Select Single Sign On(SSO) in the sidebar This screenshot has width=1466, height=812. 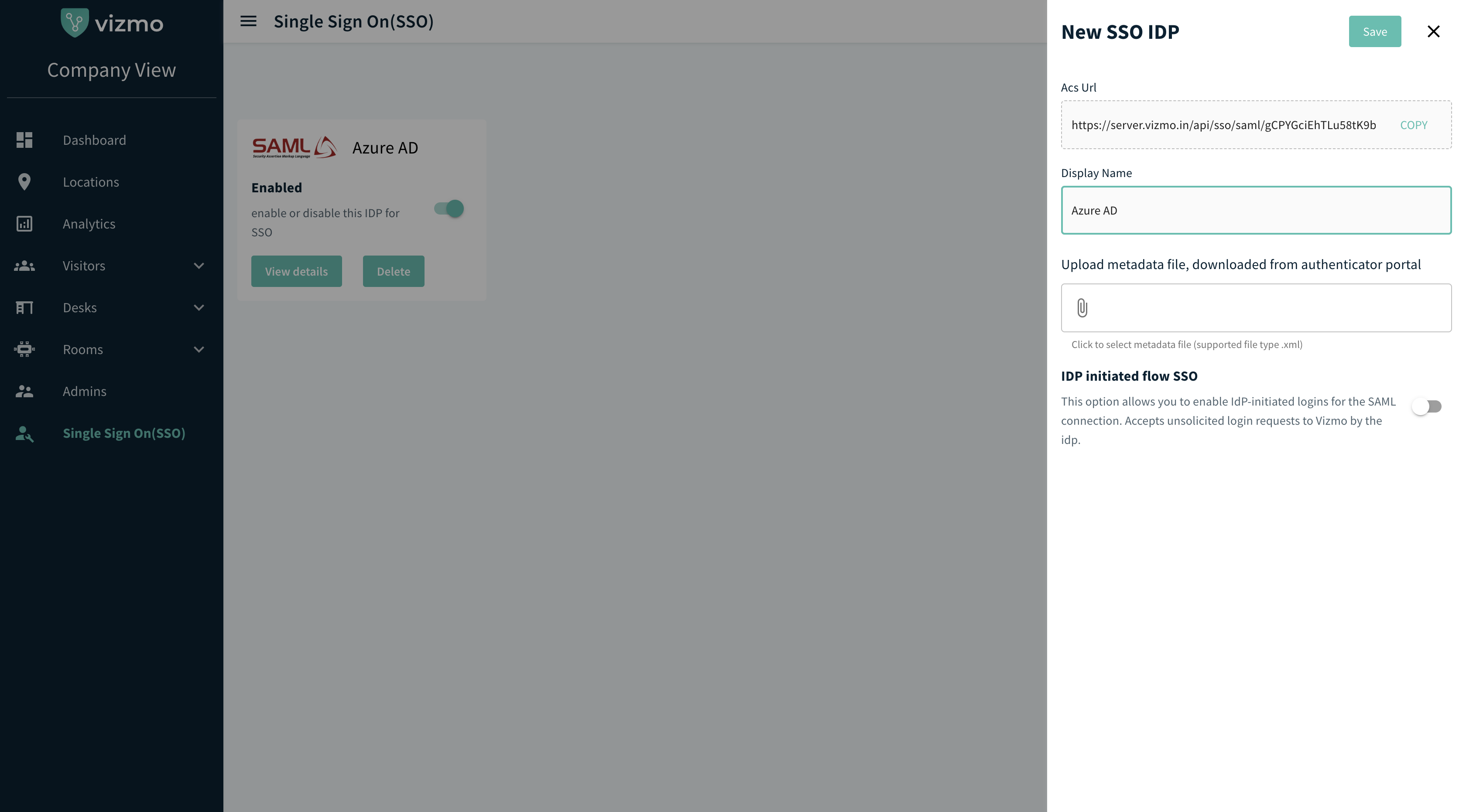click(124, 433)
